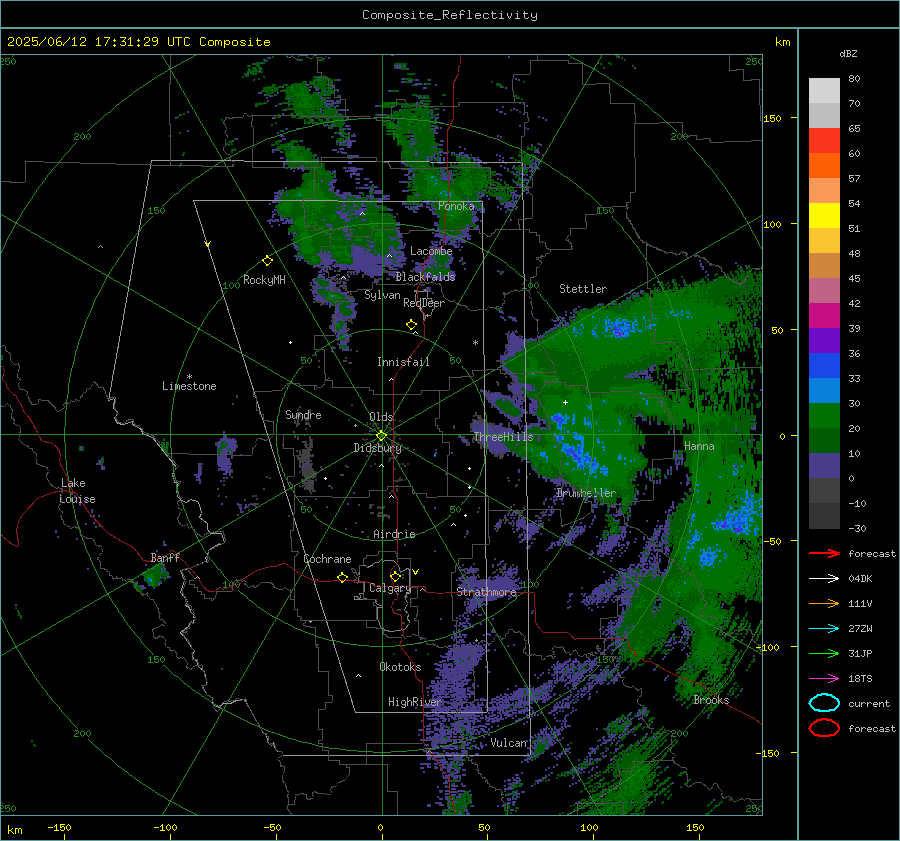Click the 04DK legend text
The image size is (900, 841).
point(860,579)
